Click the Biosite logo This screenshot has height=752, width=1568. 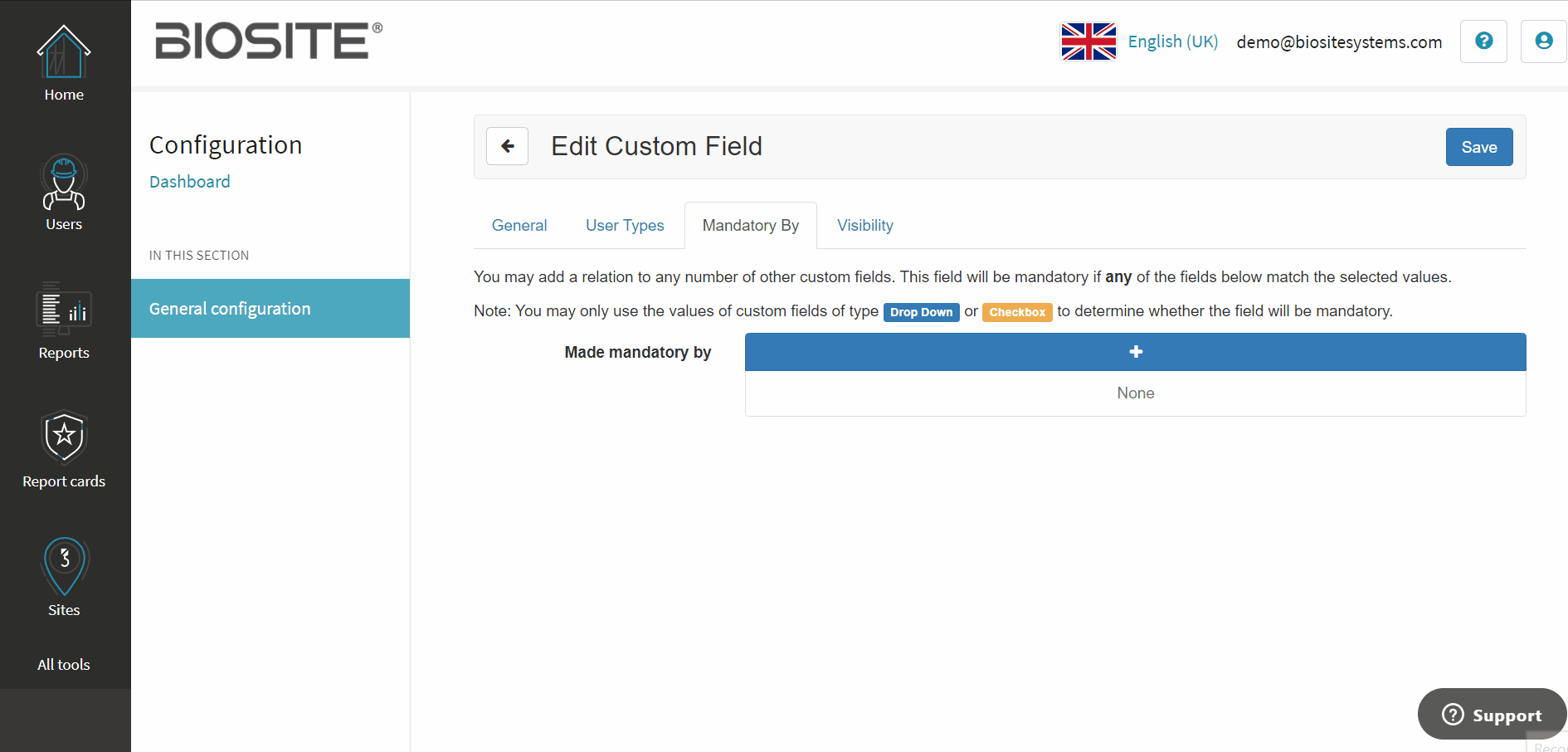coord(269,41)
